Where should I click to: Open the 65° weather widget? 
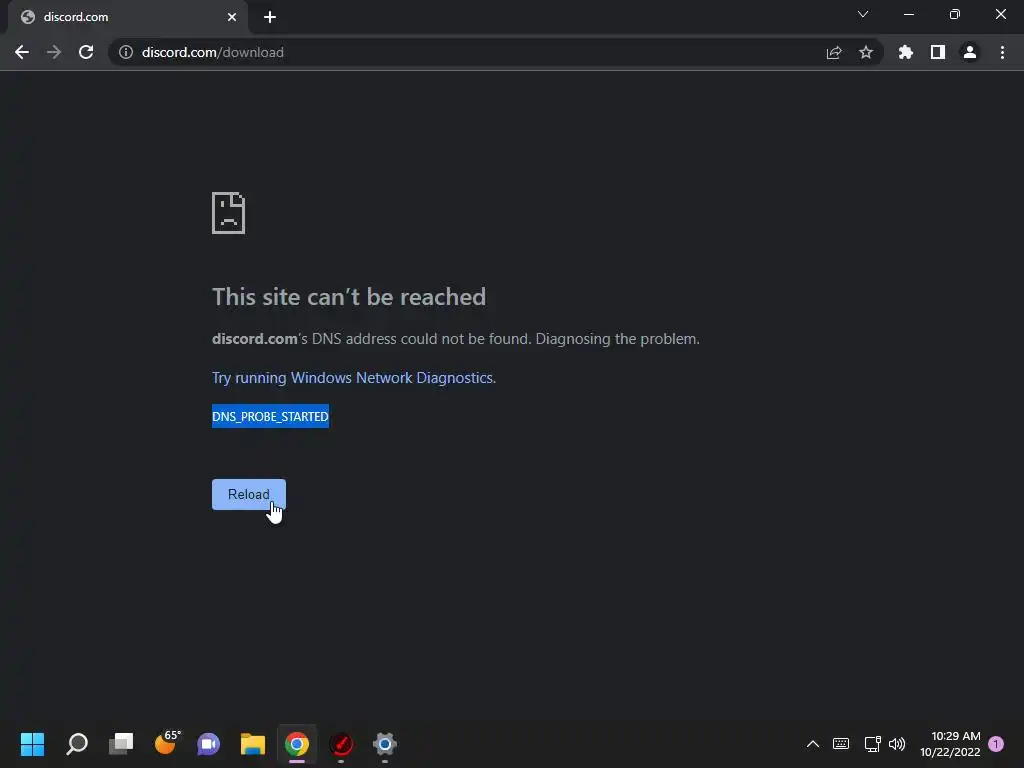[x=167, y=743]
